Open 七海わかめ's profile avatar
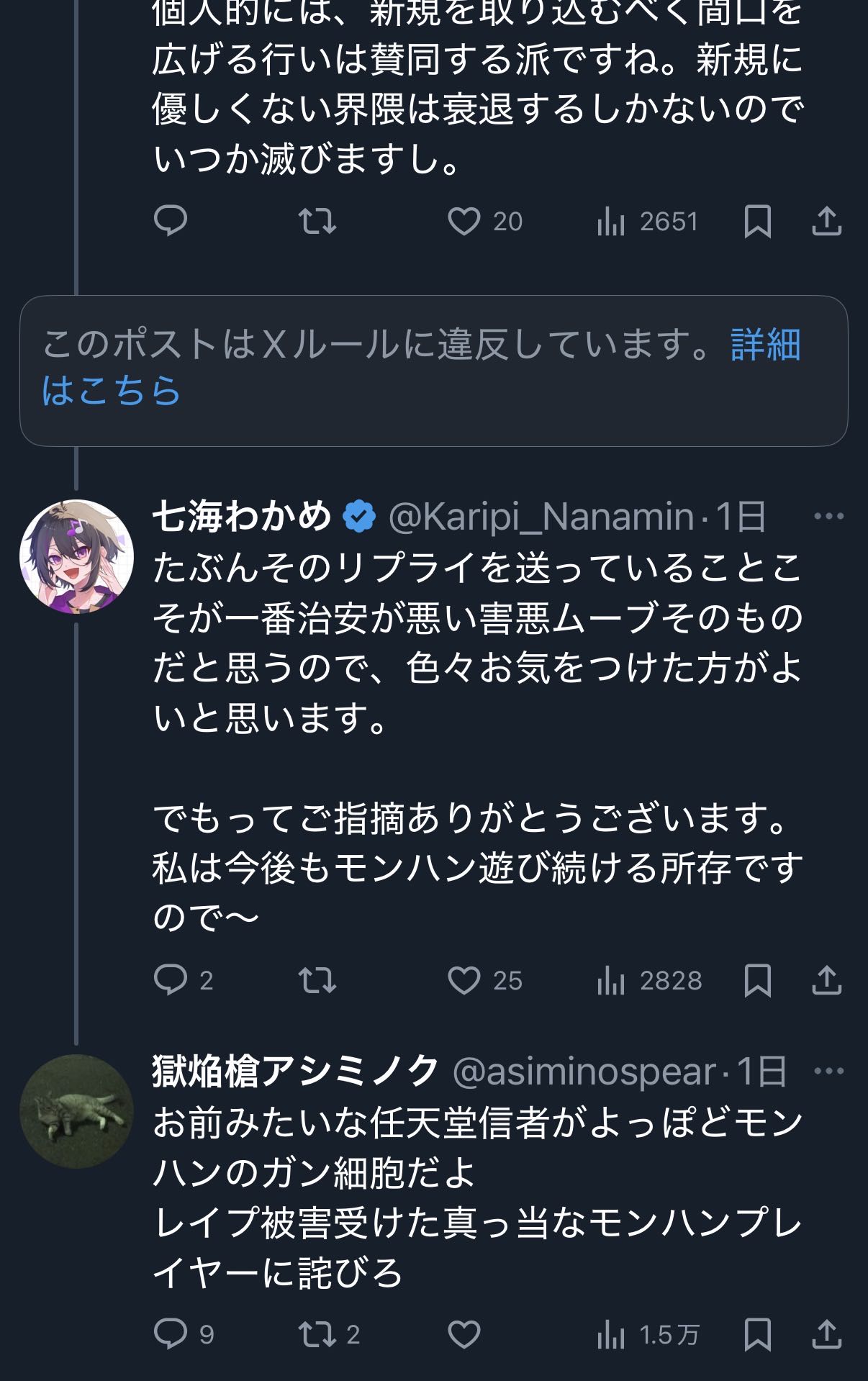The image size is (868, 1381). tap(76, 556)
